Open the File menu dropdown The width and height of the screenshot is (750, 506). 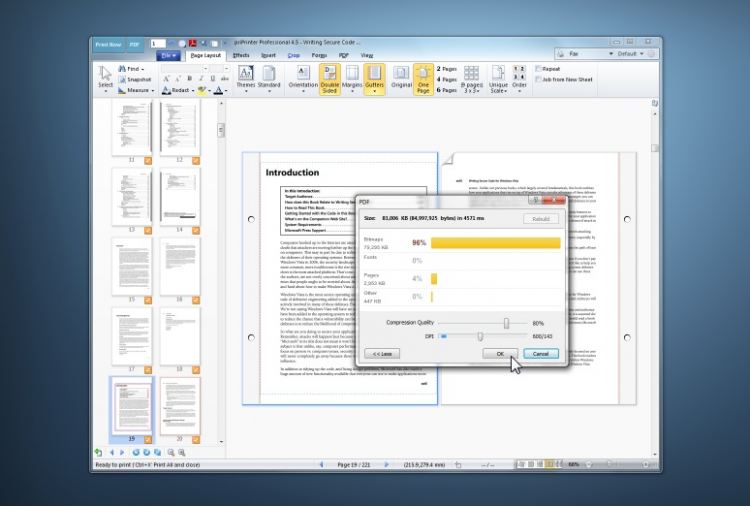pyautogui.click(x=168, y=55)
